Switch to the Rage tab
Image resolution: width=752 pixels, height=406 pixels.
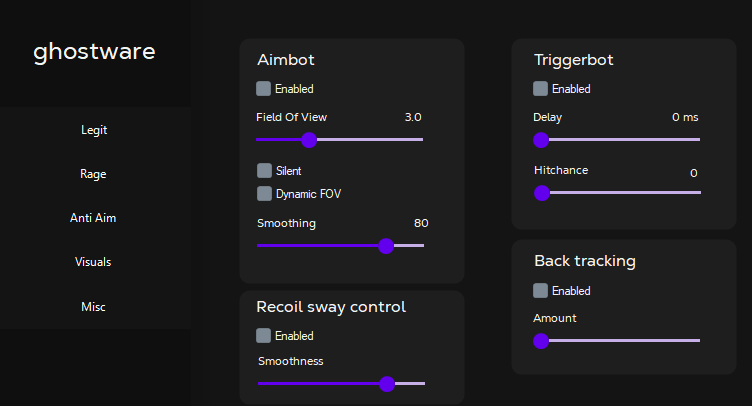tap(94, 174)
